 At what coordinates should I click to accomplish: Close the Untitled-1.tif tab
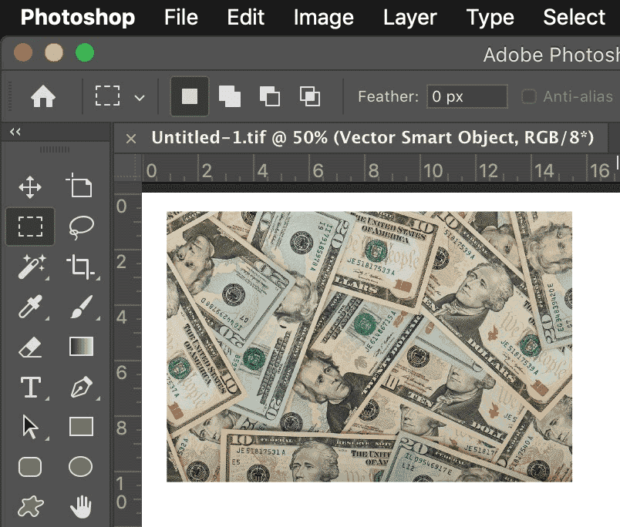[131, 139]
